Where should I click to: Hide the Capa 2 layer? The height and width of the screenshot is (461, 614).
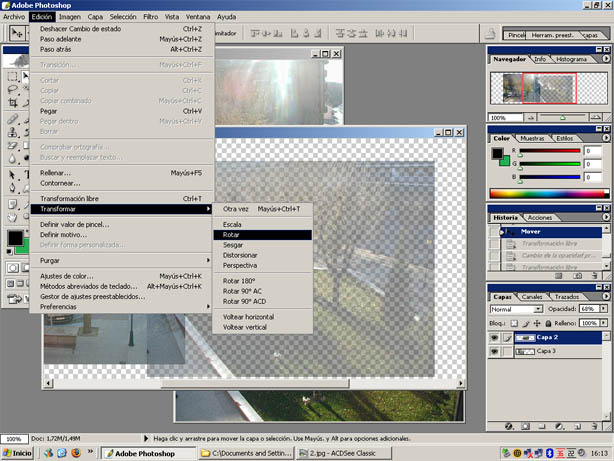point(496,338)
